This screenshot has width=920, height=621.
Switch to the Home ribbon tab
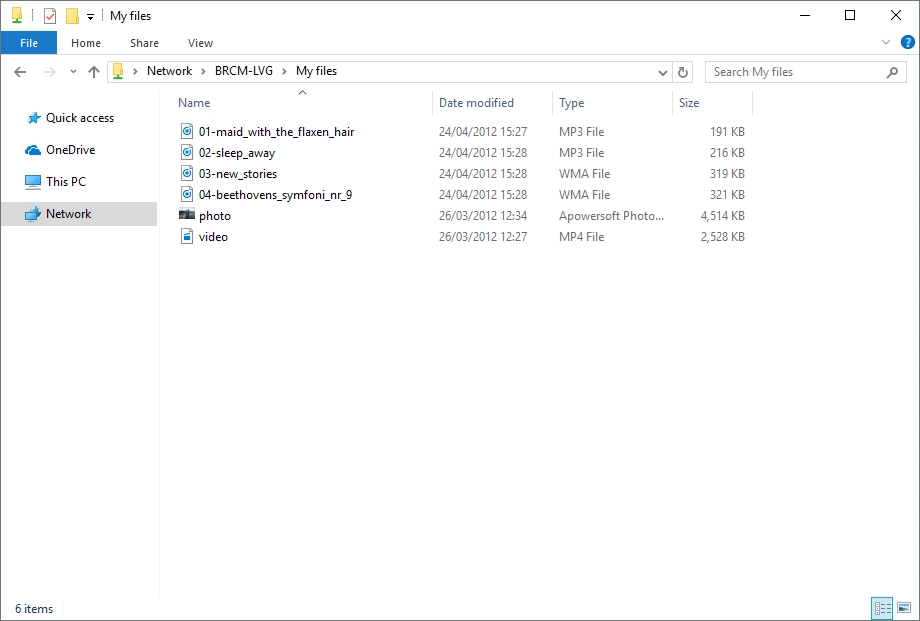[x=86, y=43]
